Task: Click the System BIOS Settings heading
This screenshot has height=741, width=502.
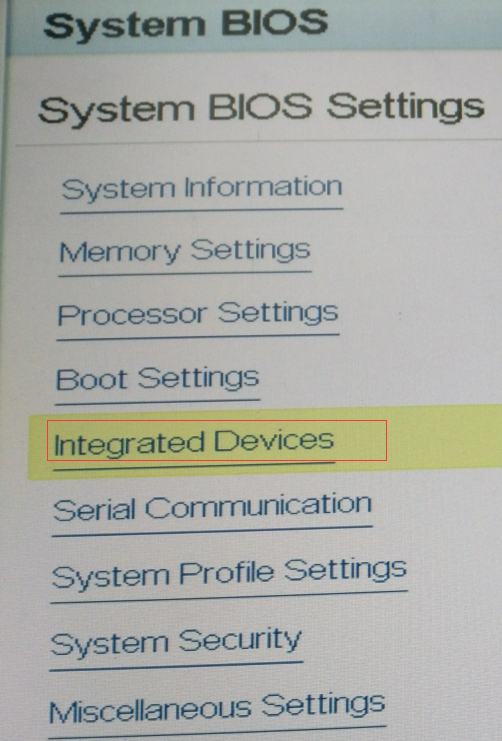Action: (x=261, y=108)
